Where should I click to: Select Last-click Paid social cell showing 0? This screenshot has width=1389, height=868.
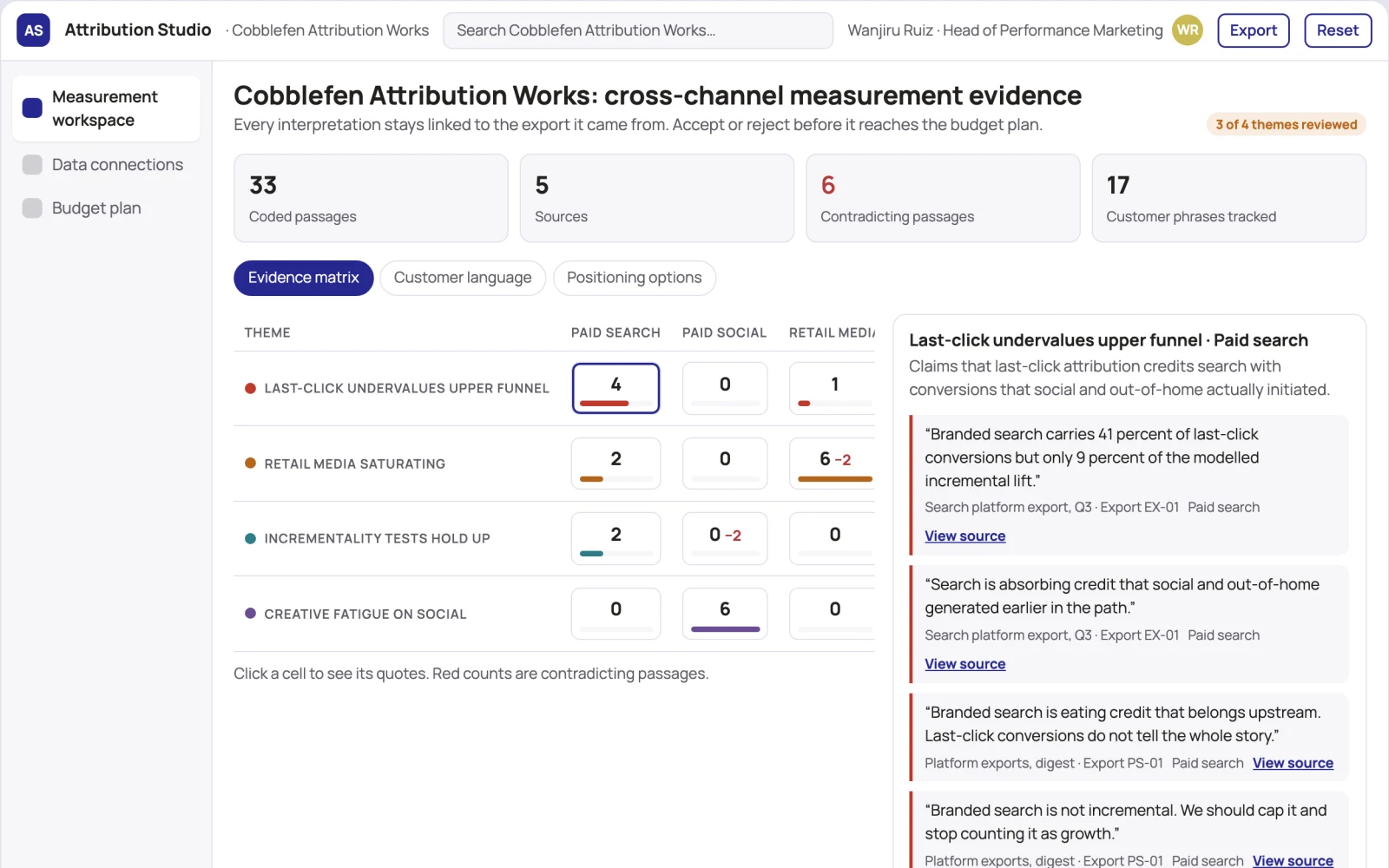click(725, 388)
